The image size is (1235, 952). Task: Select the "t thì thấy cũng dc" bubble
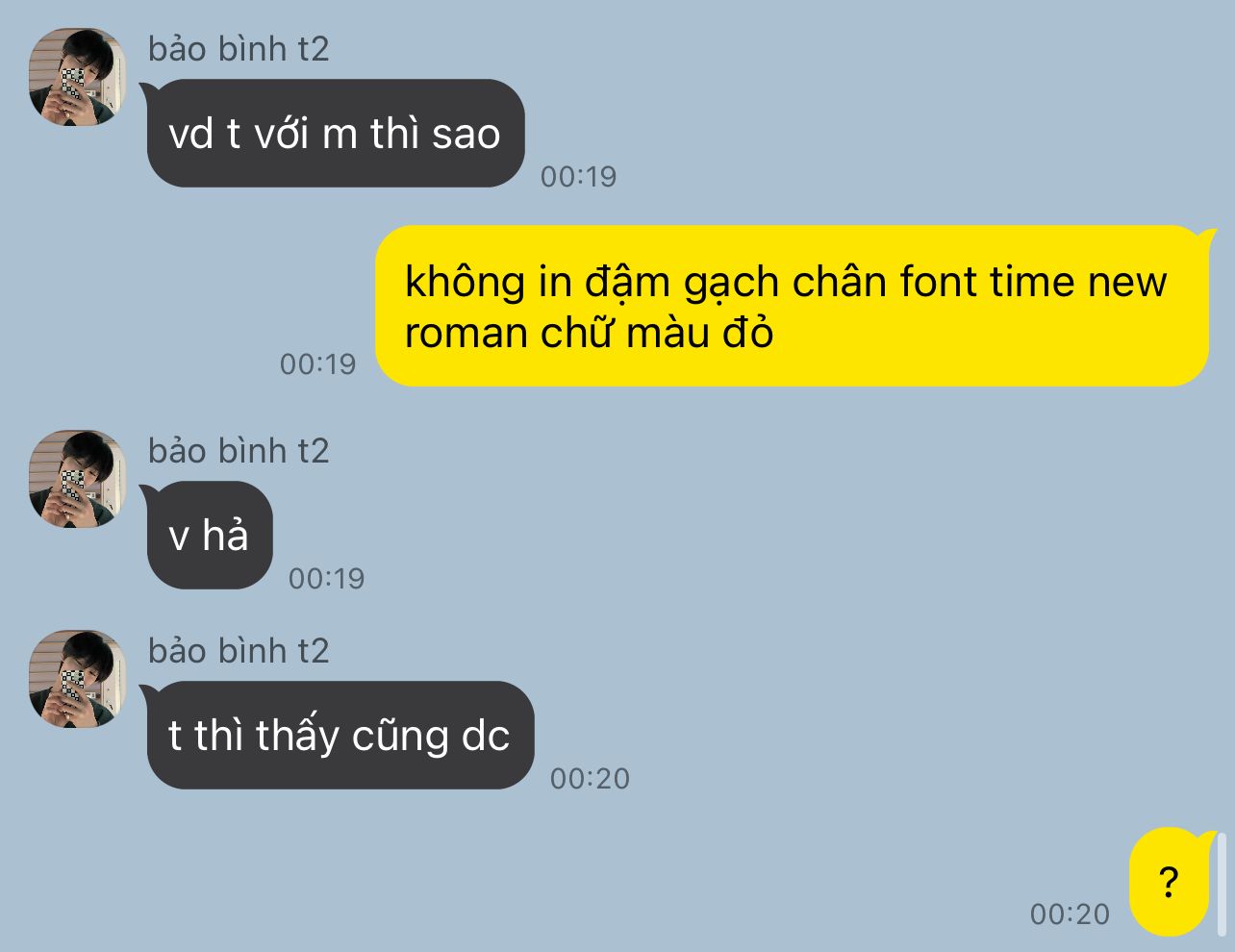pos(339,736)
